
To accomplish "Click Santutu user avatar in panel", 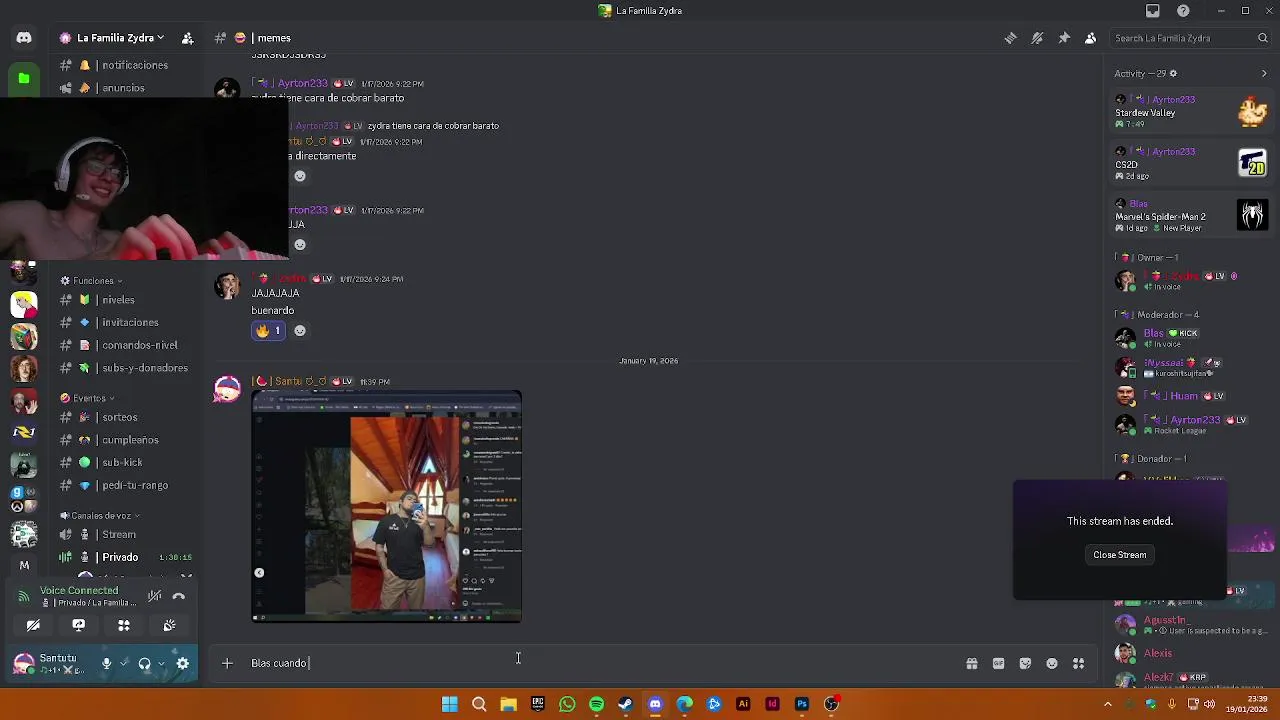I will (x=24, y=663).
